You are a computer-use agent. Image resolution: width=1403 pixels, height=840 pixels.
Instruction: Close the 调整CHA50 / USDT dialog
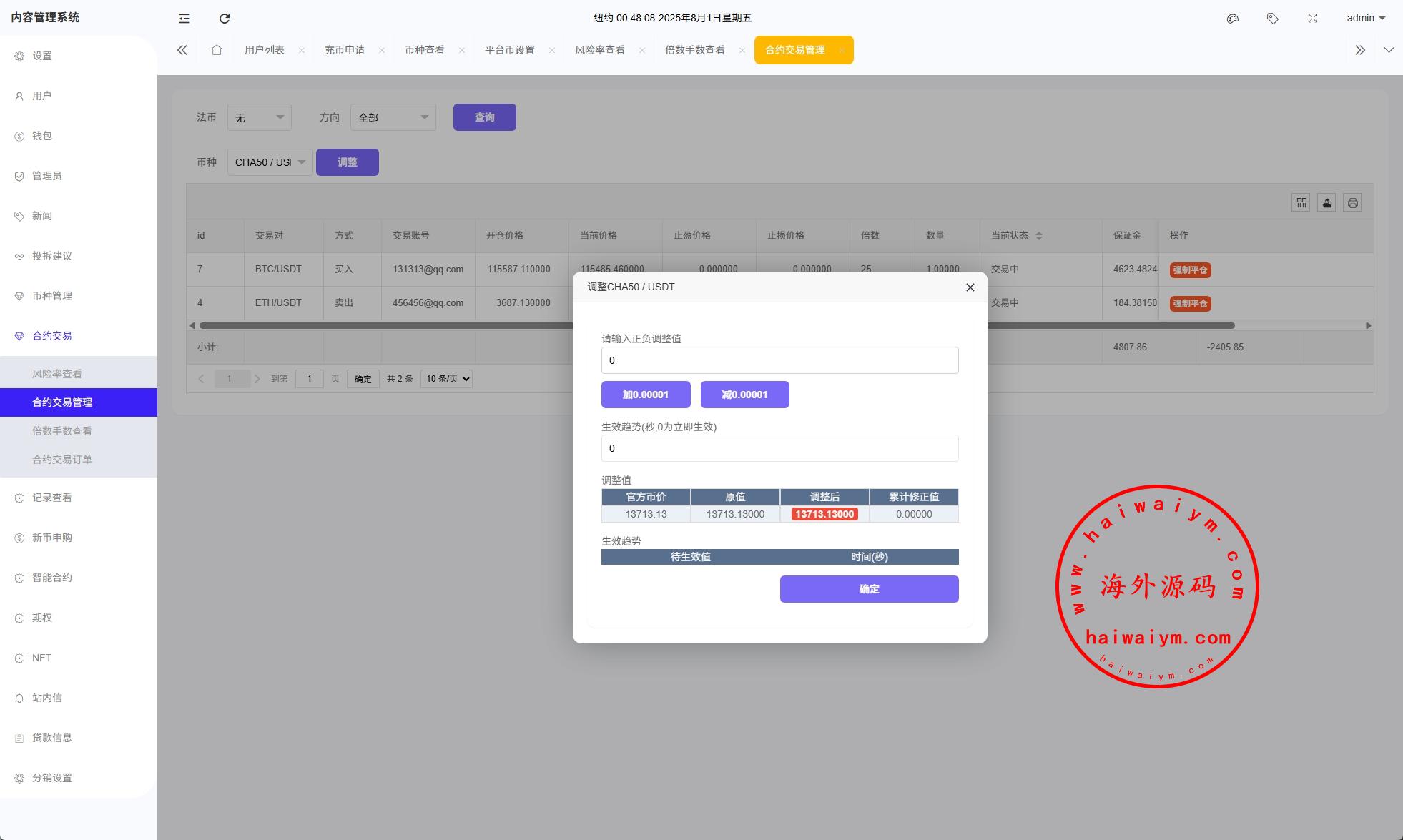(970, 287)
